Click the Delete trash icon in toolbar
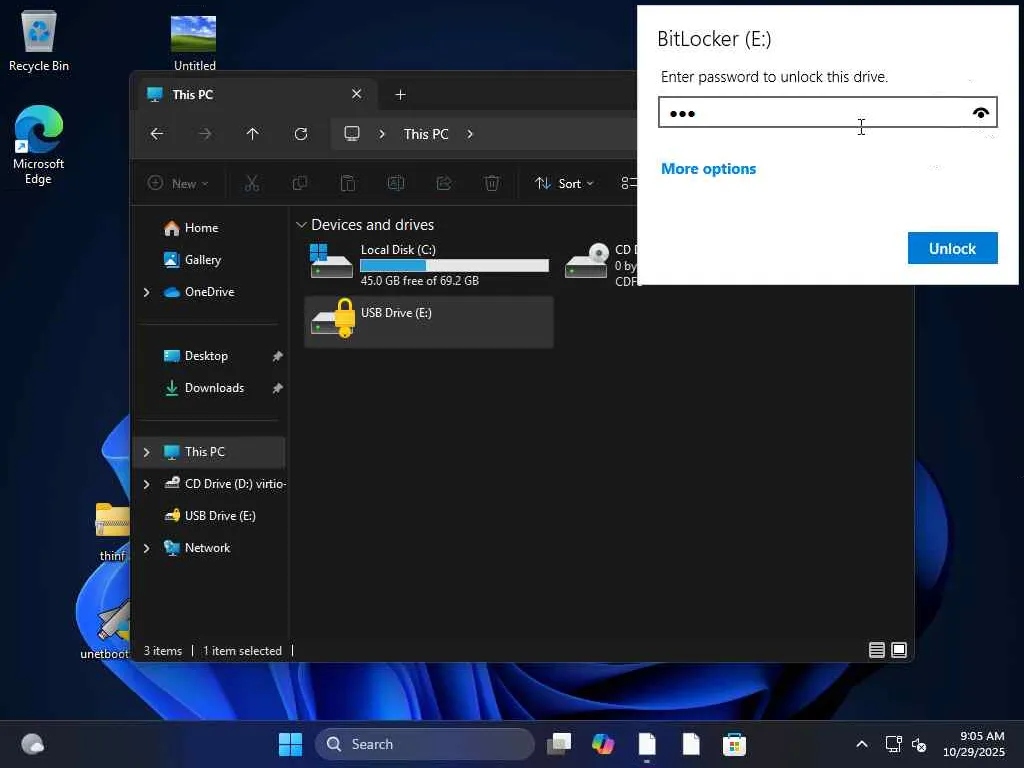Image resolution: width=1024 pixels, height=768 pixels. click(x=492, y=184)
